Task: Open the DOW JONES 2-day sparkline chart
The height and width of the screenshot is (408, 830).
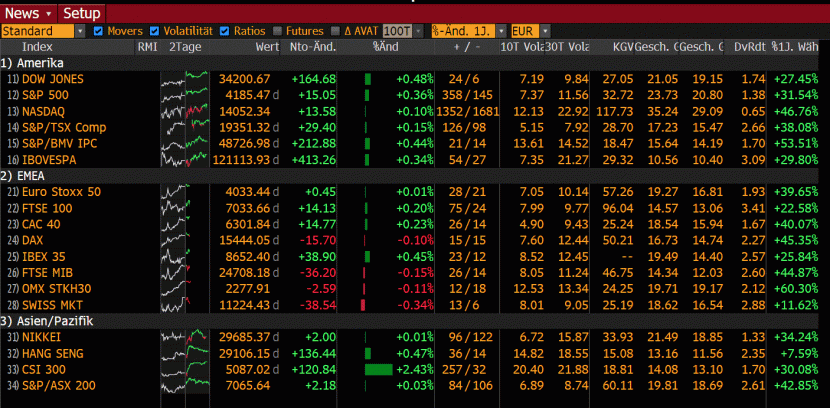Action: (185, 79)
